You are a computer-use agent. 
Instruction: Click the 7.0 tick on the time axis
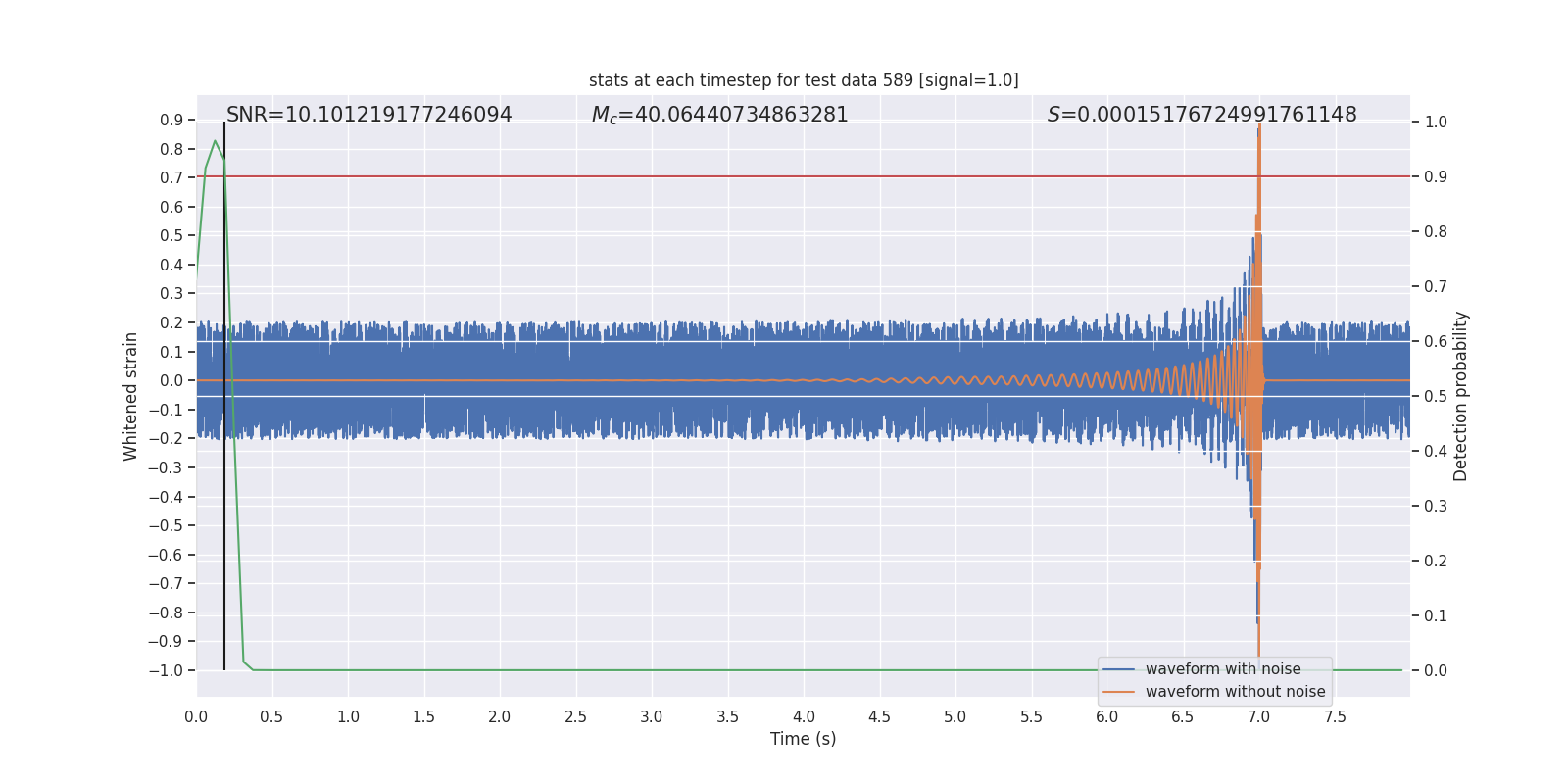(x=1258, y=717)
